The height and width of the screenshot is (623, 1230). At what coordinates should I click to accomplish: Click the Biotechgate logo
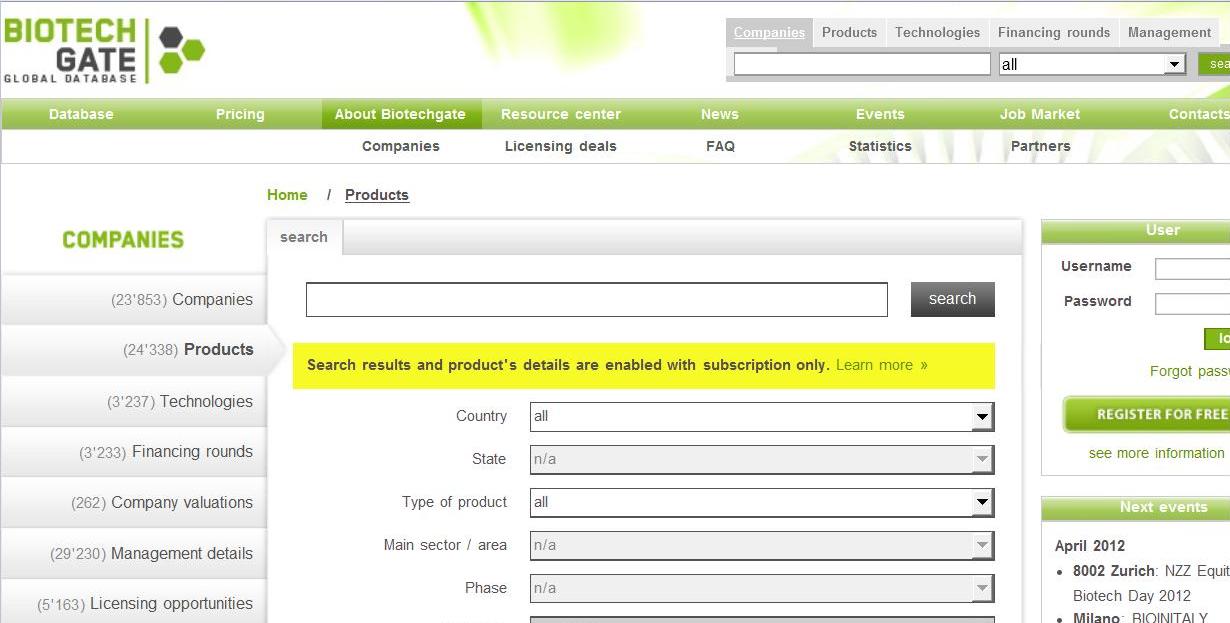click(x=104, y=50)
